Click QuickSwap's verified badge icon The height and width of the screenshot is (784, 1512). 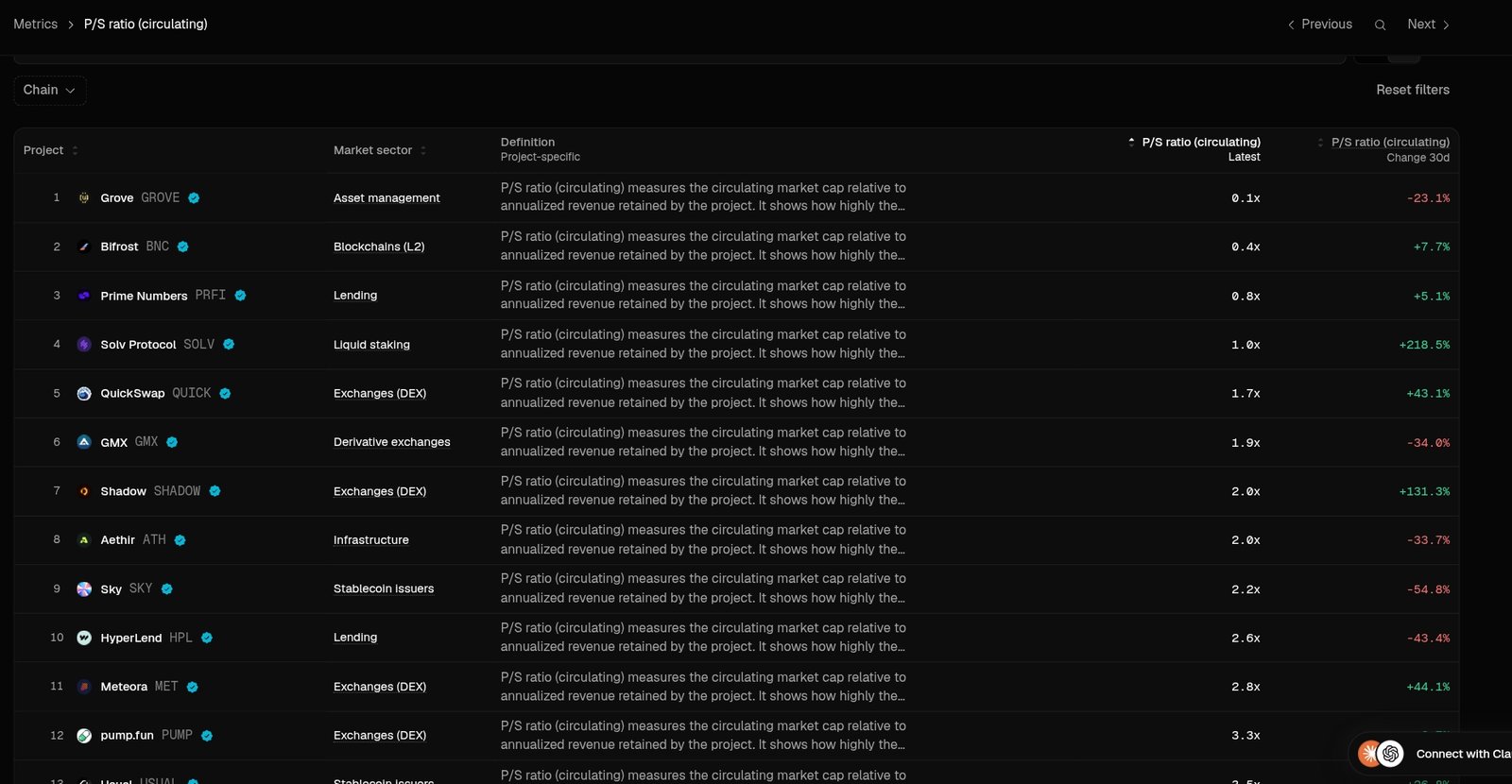click(x=225, y=394)
